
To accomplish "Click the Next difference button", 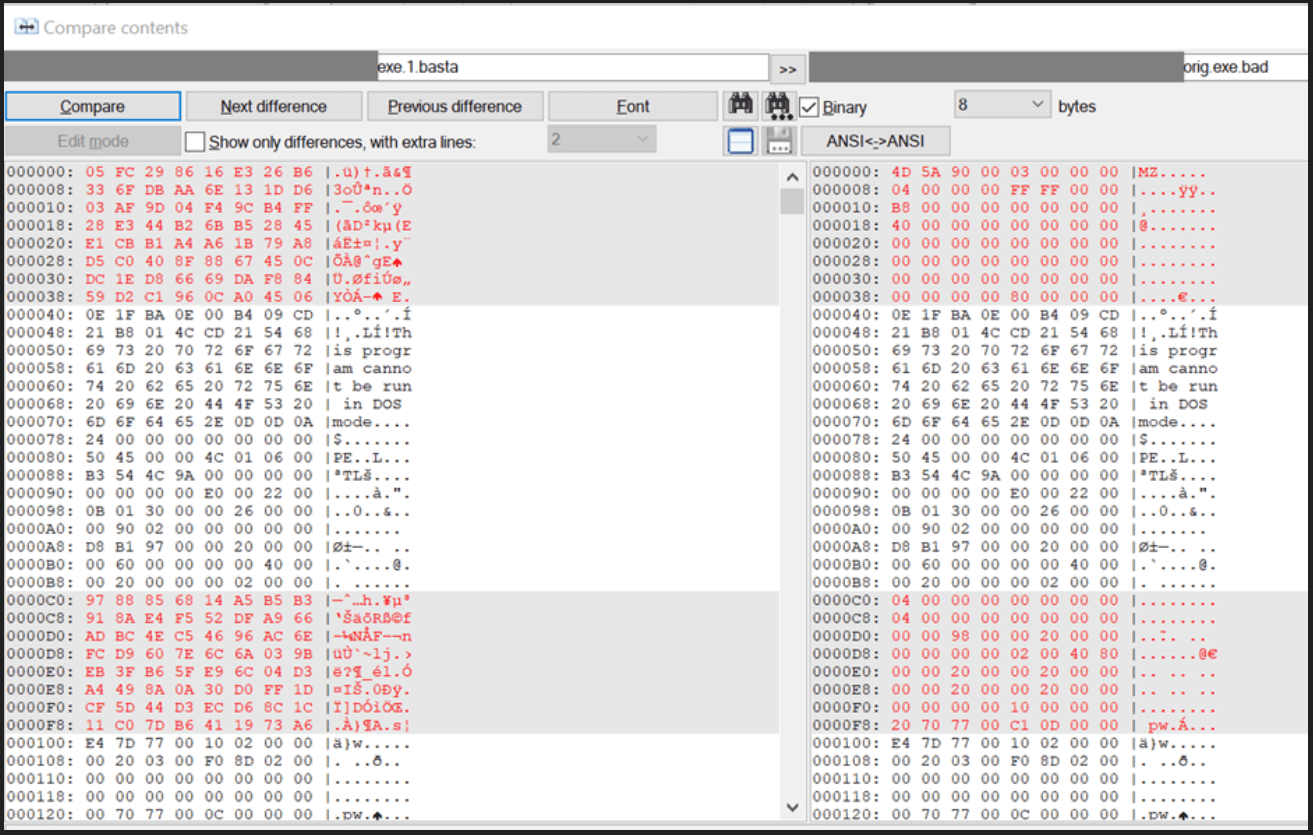I will tap(274, 106).
